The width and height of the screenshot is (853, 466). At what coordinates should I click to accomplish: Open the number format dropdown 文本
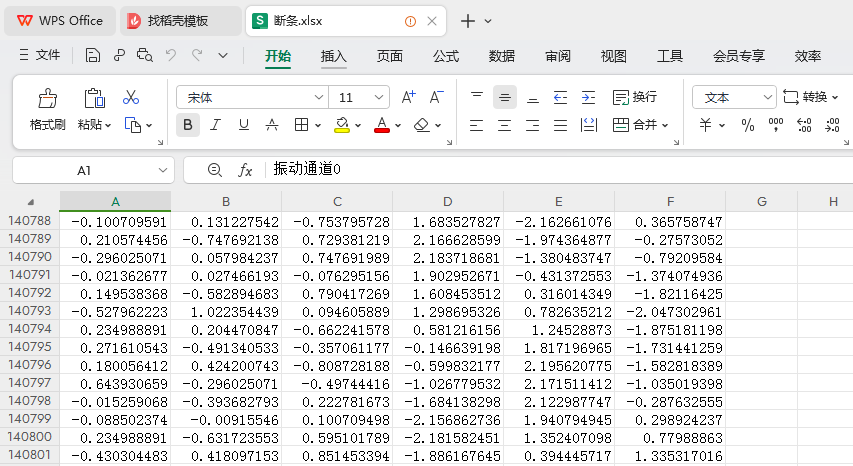click(734, 97)
